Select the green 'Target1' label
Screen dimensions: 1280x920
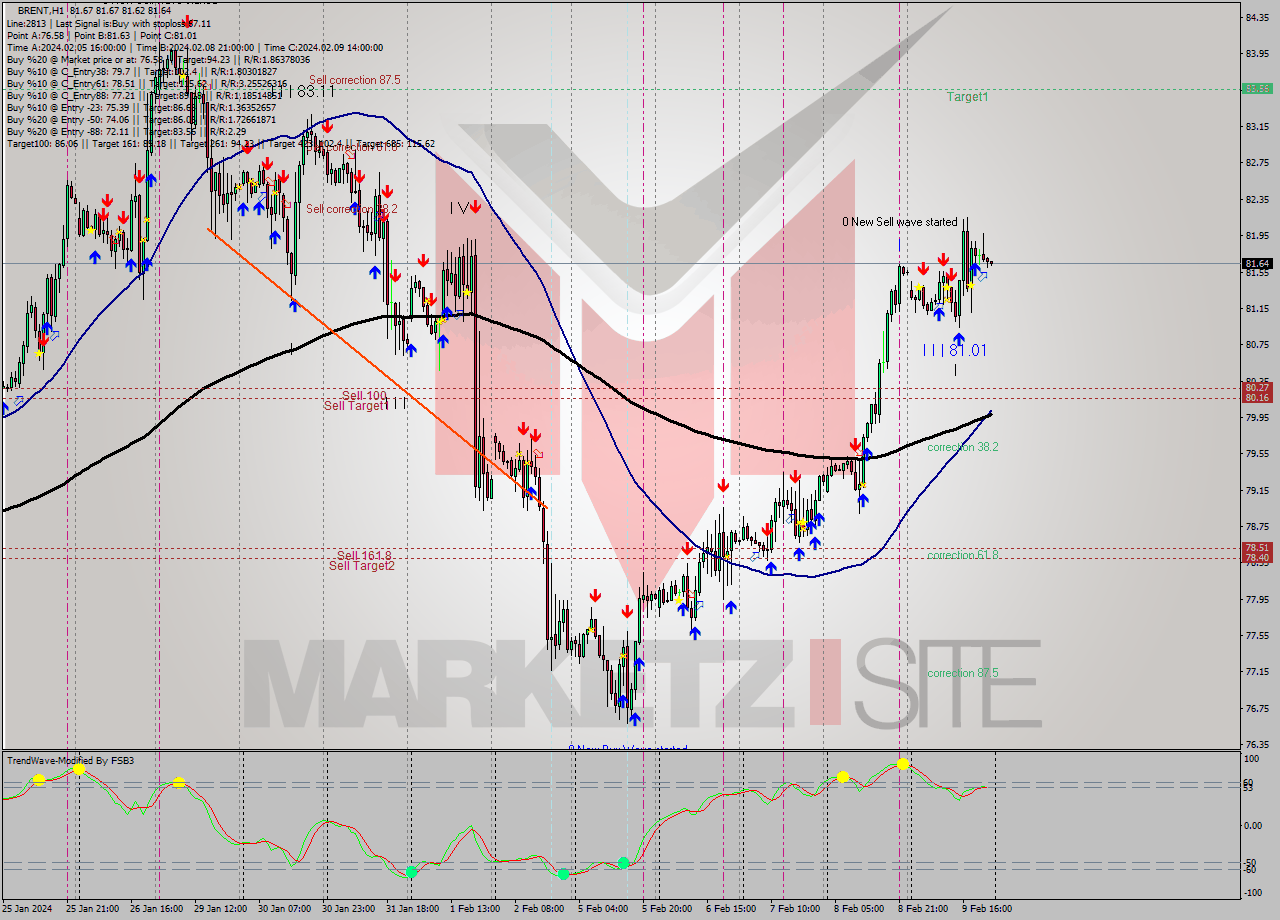click(x=967, y=97)
